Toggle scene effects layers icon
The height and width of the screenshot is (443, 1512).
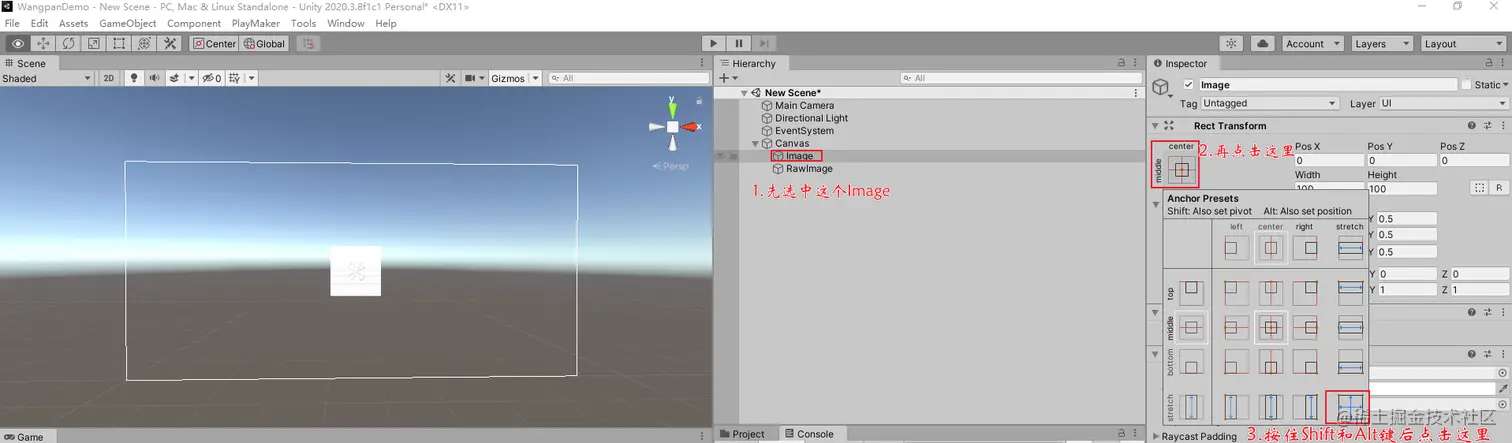coord(176,78)
